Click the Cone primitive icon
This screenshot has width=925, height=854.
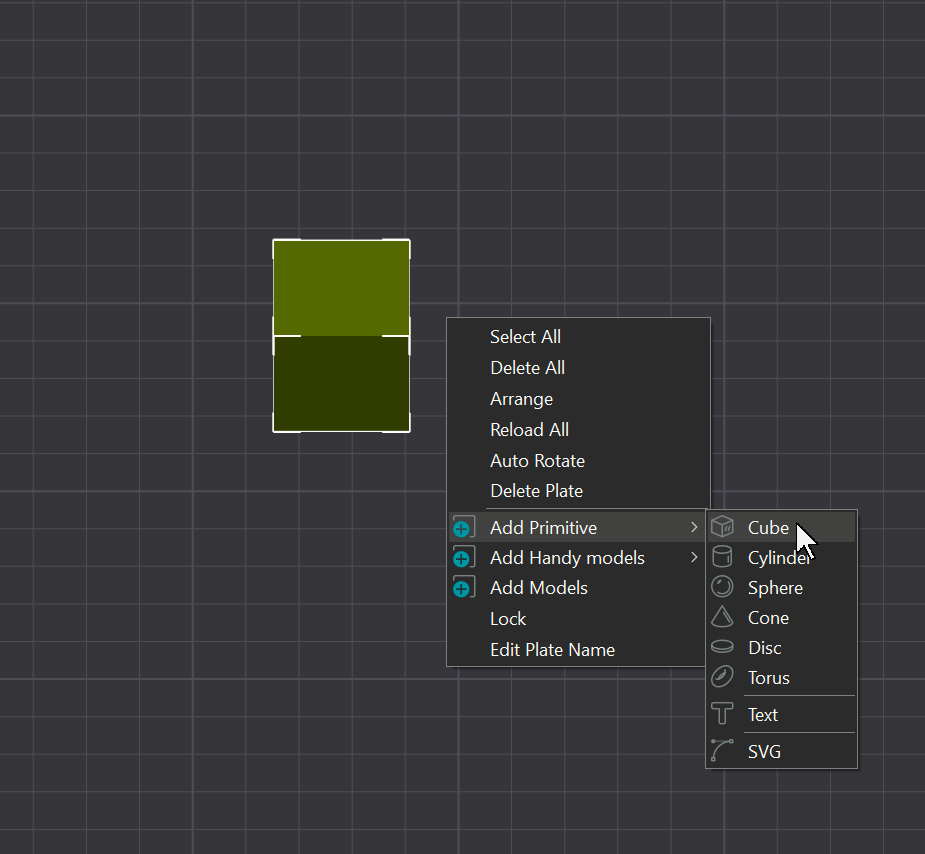[721, 617]
